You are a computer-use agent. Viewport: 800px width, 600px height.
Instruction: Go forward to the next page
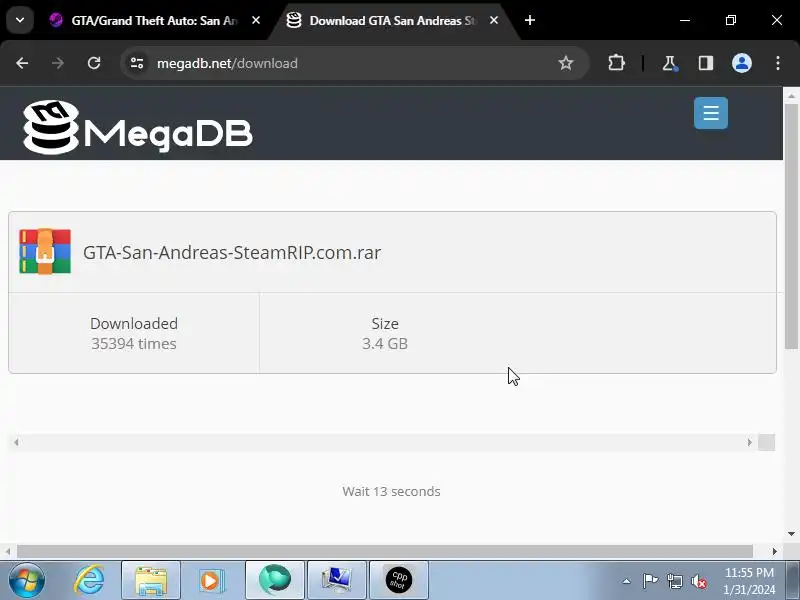click(x=58, y=63)
